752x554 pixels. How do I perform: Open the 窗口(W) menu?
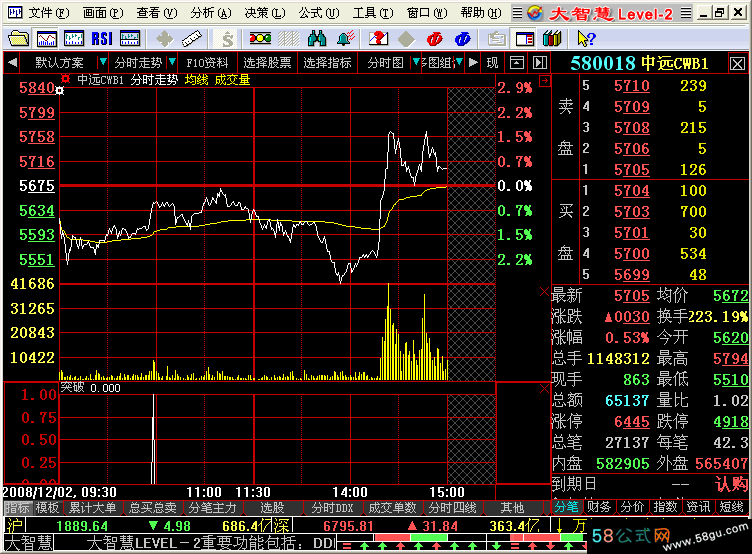(427, 13)
